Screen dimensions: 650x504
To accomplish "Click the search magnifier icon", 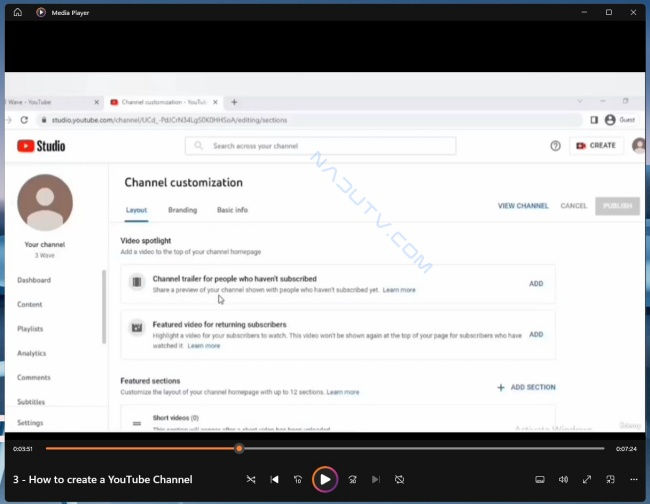I will 199,145.
